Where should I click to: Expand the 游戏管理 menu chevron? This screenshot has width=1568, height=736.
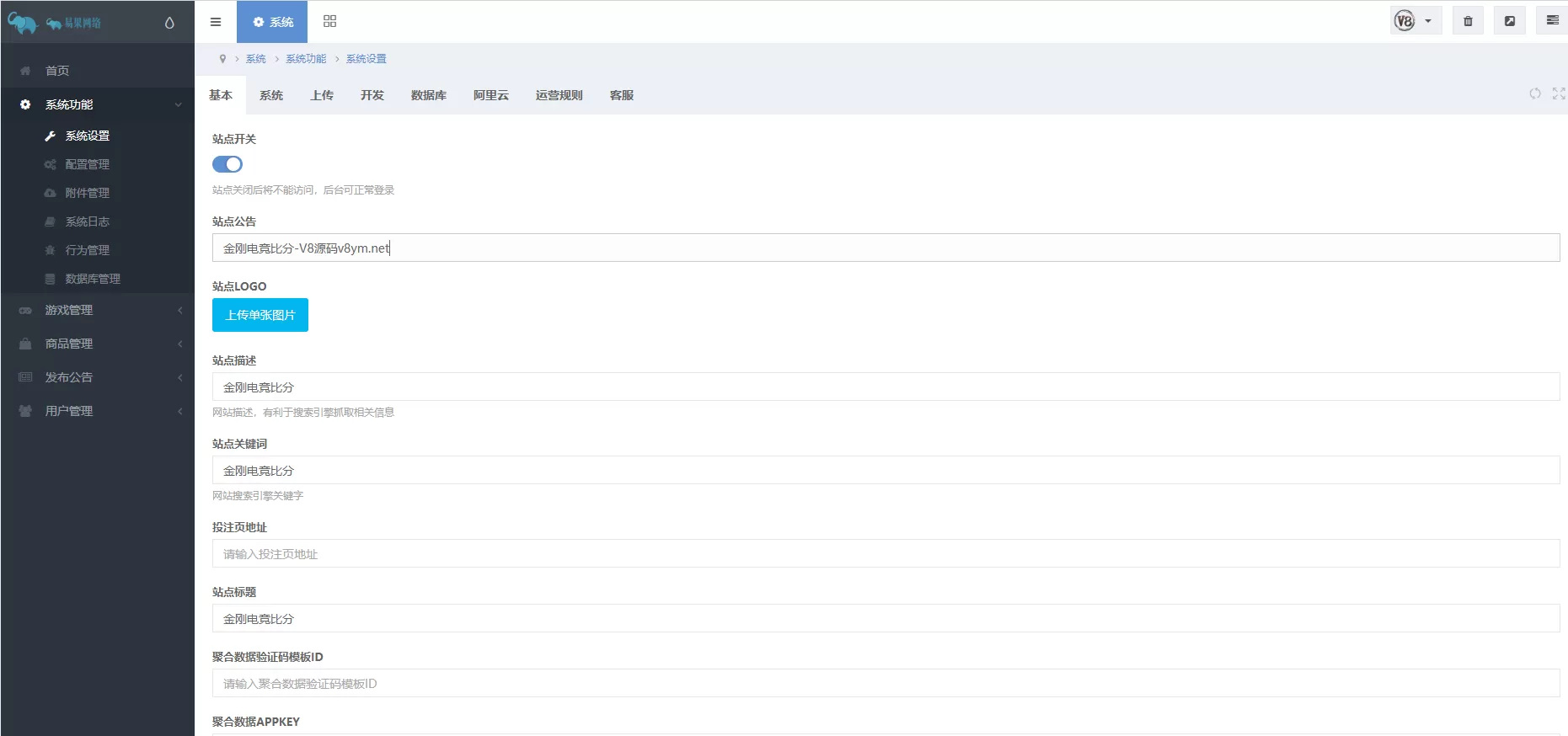coord(179,310)
